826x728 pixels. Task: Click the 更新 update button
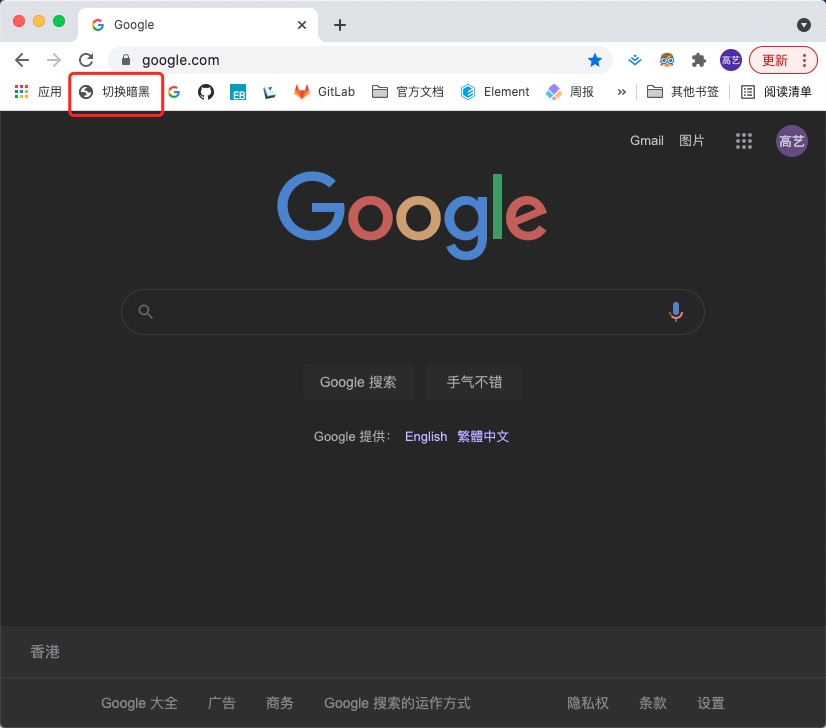pos(774,60)
